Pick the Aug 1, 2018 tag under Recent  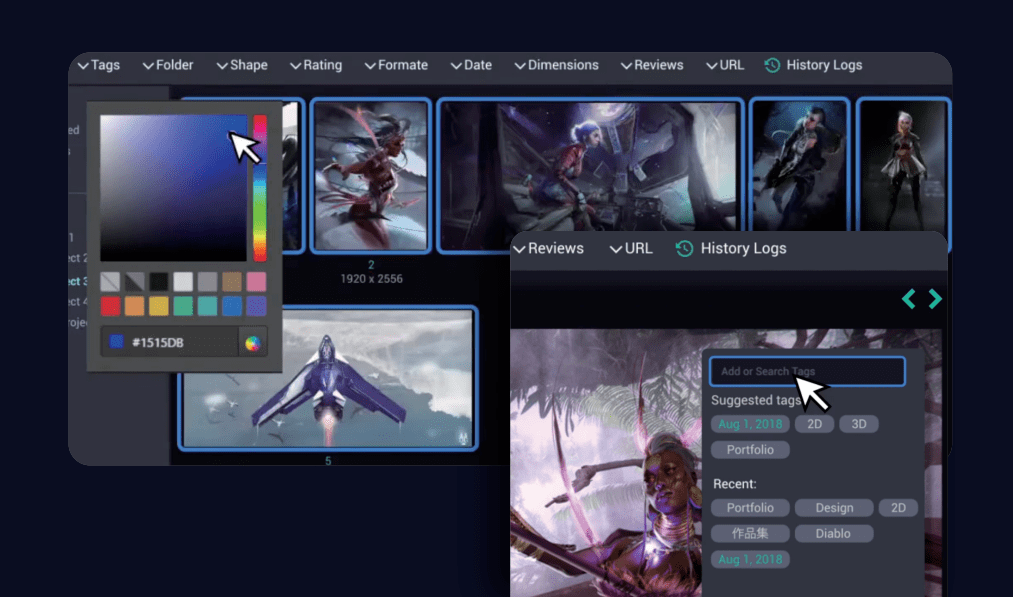point(750,560)
